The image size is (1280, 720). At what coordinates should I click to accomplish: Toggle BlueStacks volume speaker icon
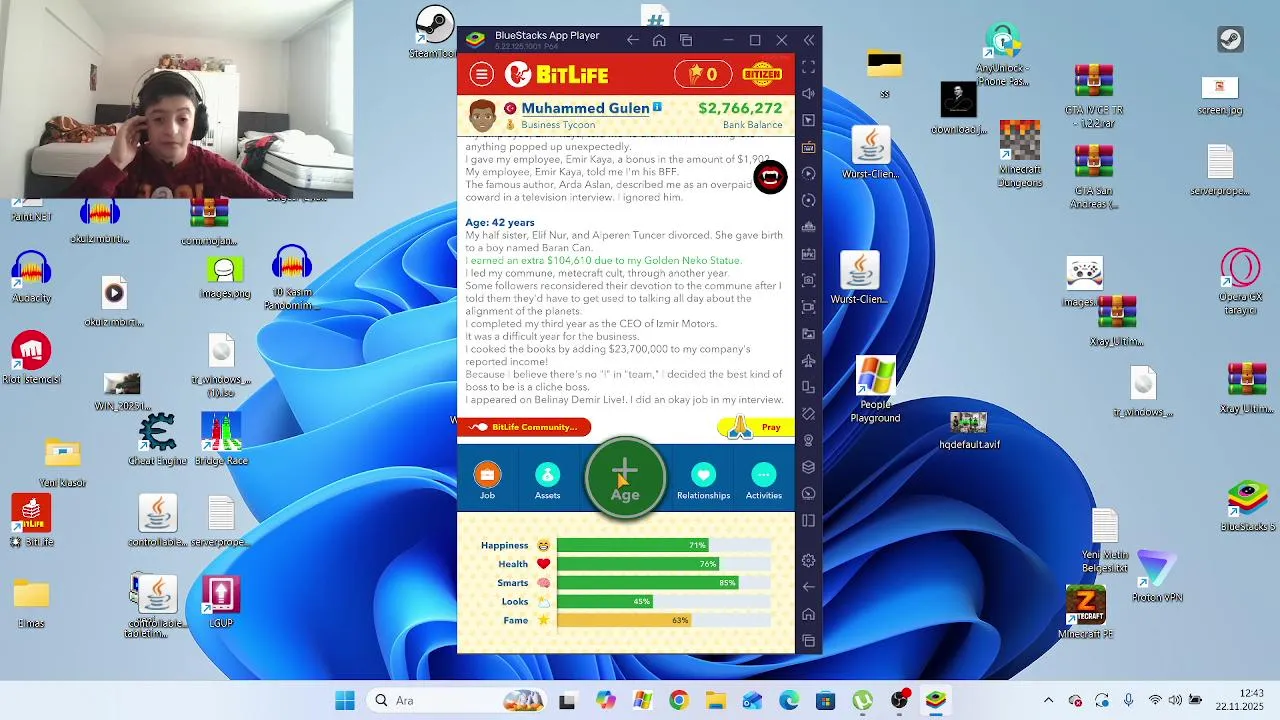pyautogui.click(x=809, y=93)
